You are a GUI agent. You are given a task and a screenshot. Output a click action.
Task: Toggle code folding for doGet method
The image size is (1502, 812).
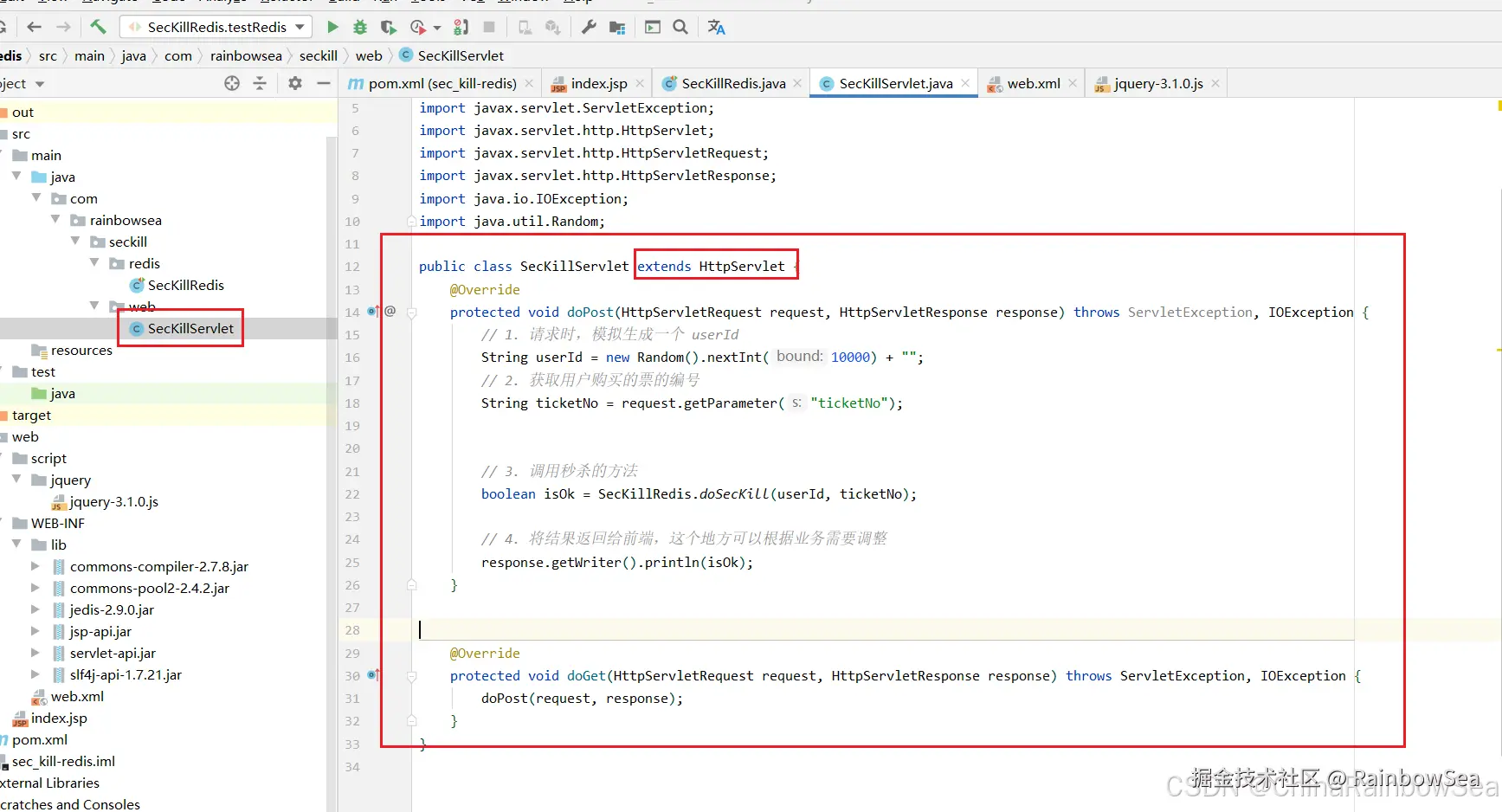412,676
